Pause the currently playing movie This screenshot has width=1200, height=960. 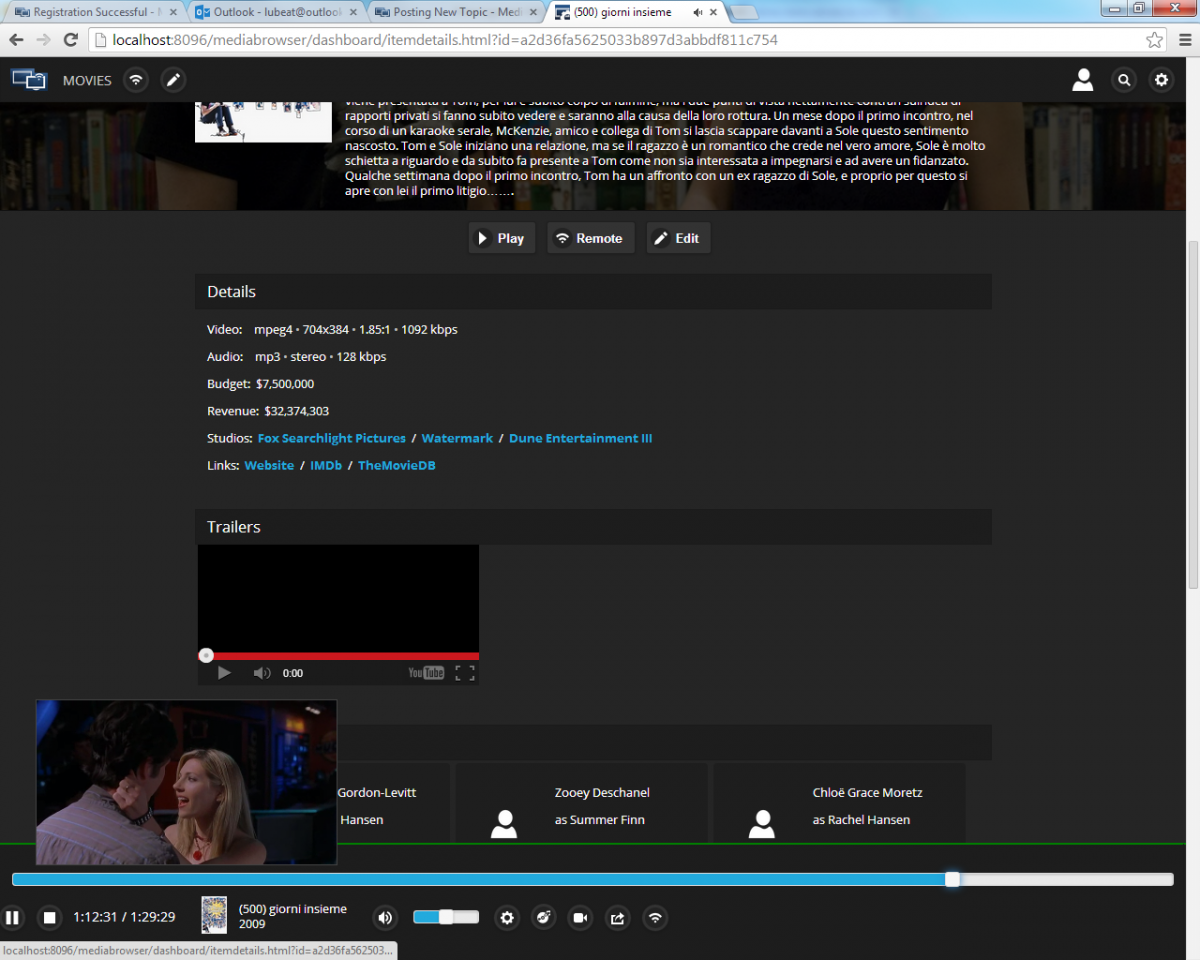tap(12, 917)
